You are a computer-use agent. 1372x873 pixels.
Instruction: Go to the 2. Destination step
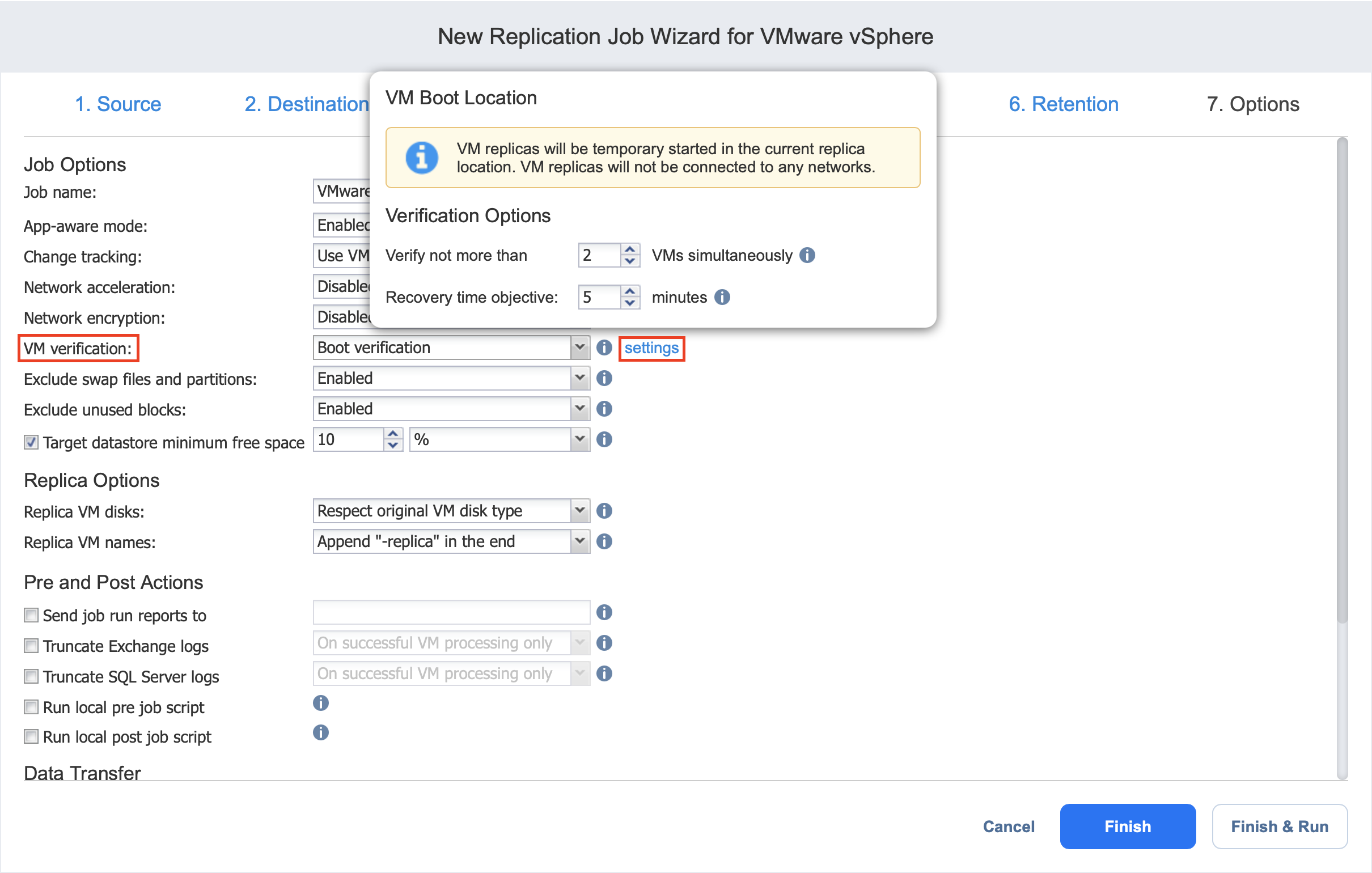tap(307, 104)
